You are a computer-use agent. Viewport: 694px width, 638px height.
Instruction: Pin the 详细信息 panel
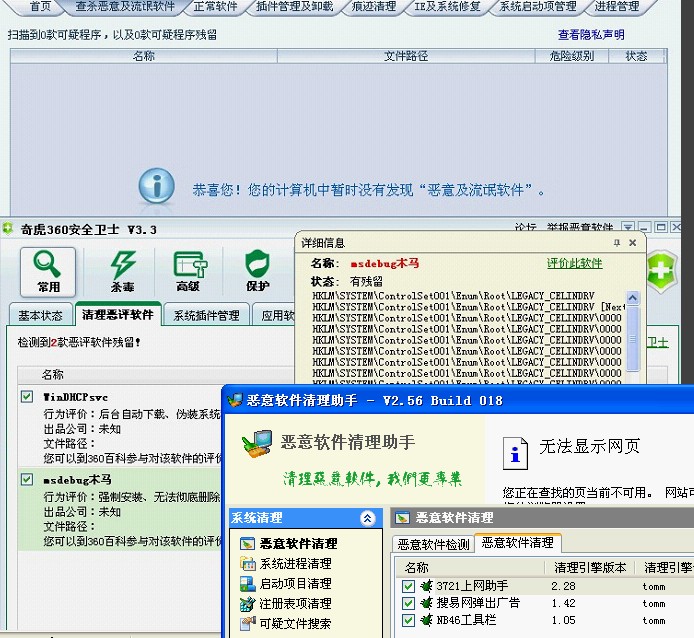coord(617,243)
